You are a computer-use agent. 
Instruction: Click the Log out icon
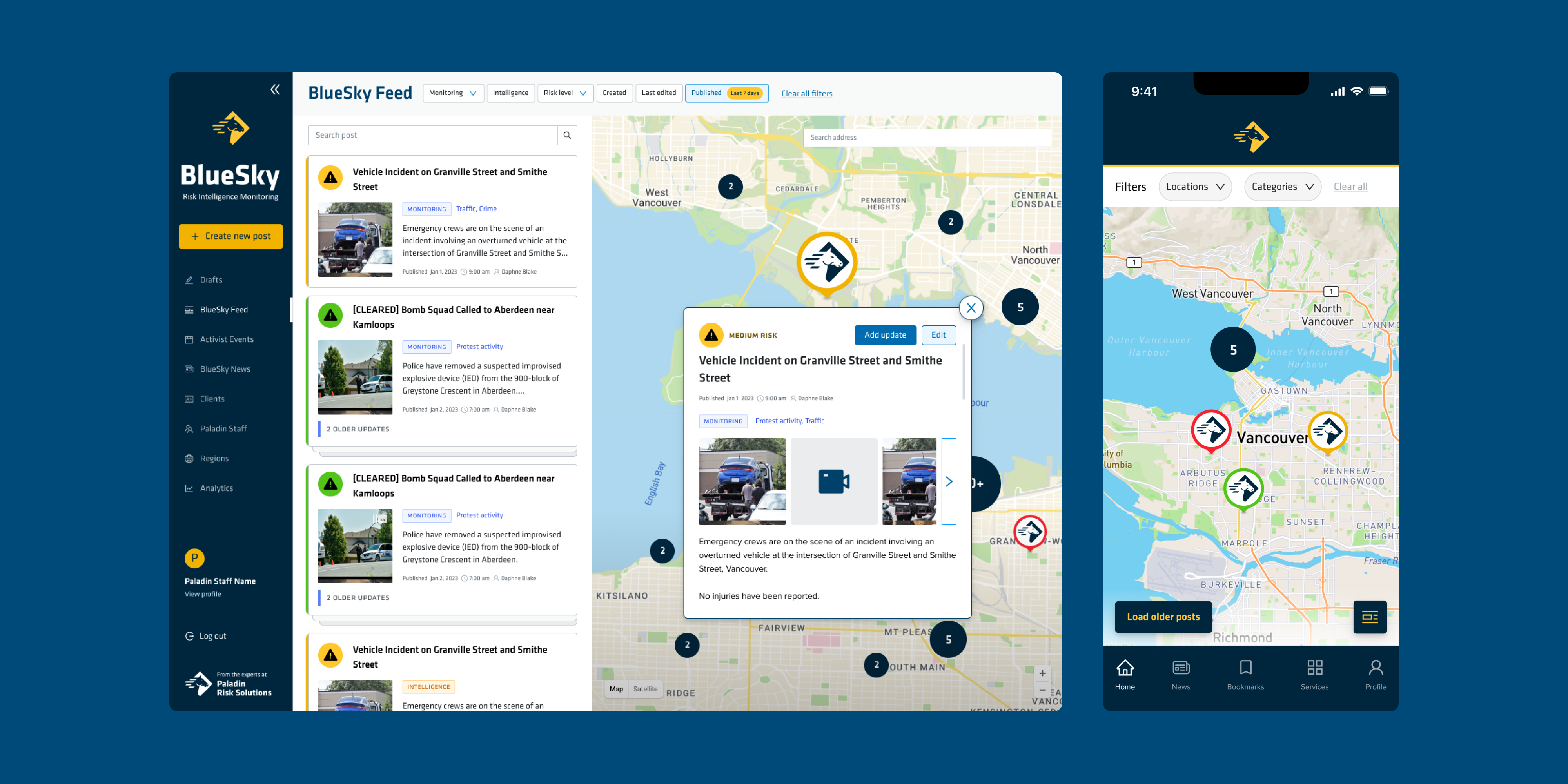pos(189,635)
